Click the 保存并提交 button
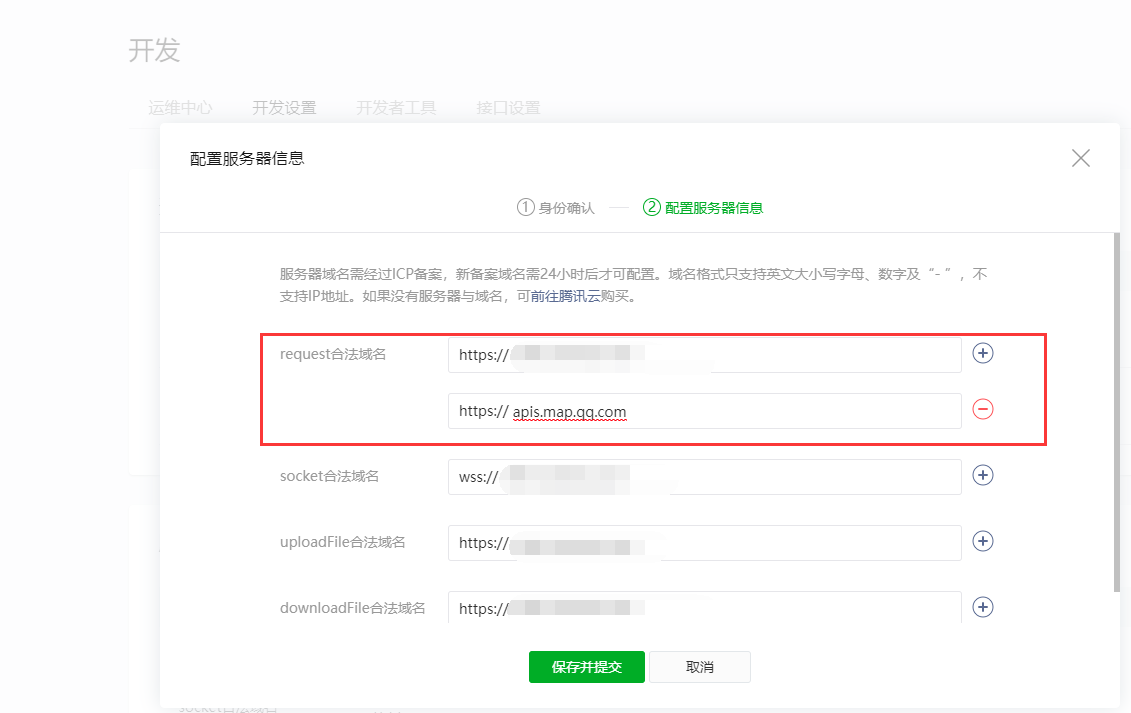 [587, 667]
